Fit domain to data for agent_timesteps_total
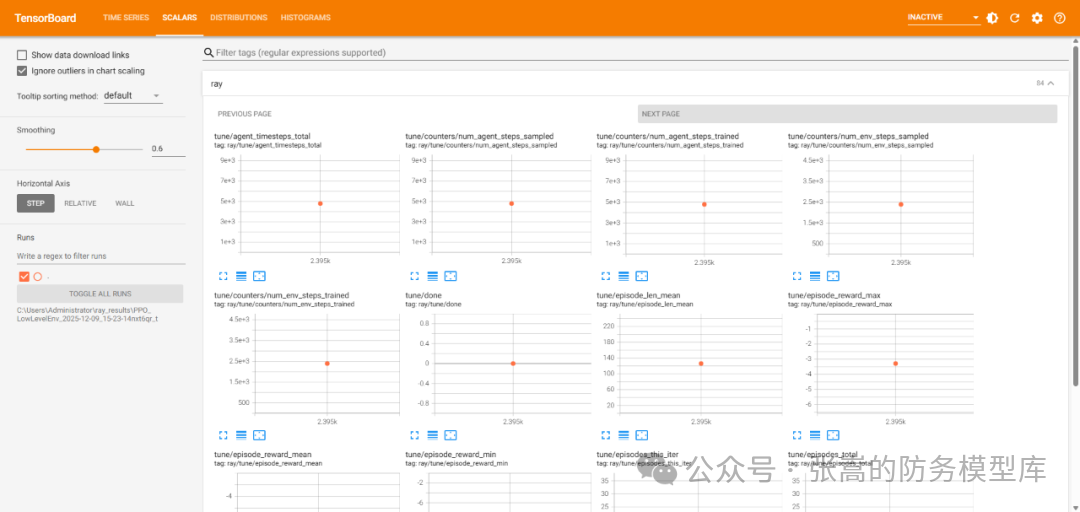The image size is (1080, 512). (x=259, y=276)
